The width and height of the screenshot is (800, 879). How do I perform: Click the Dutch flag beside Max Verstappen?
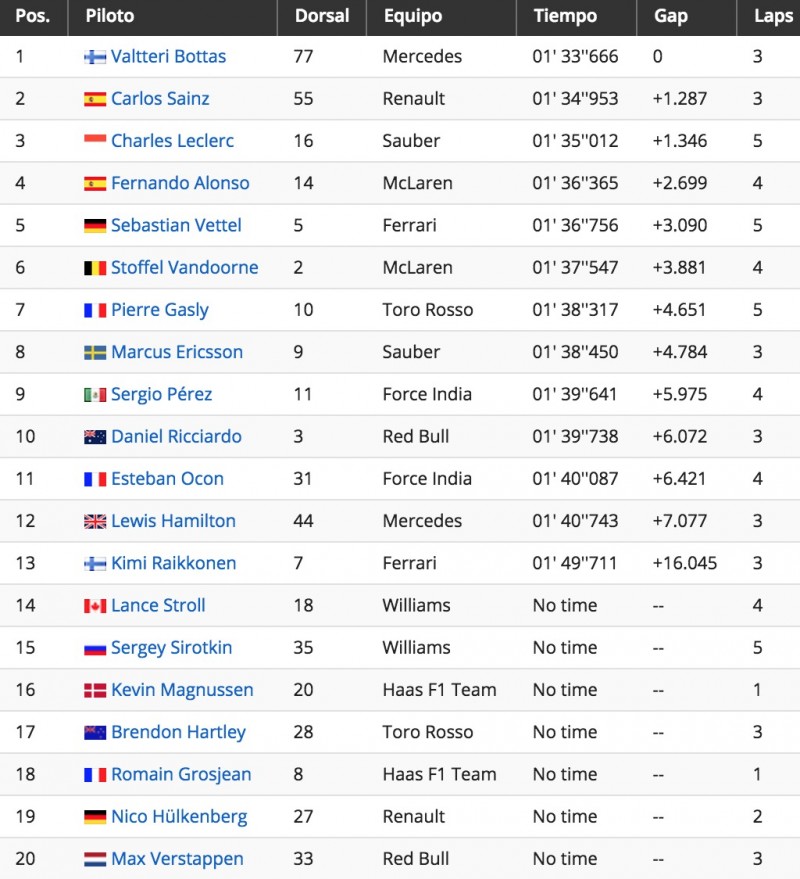95,859
